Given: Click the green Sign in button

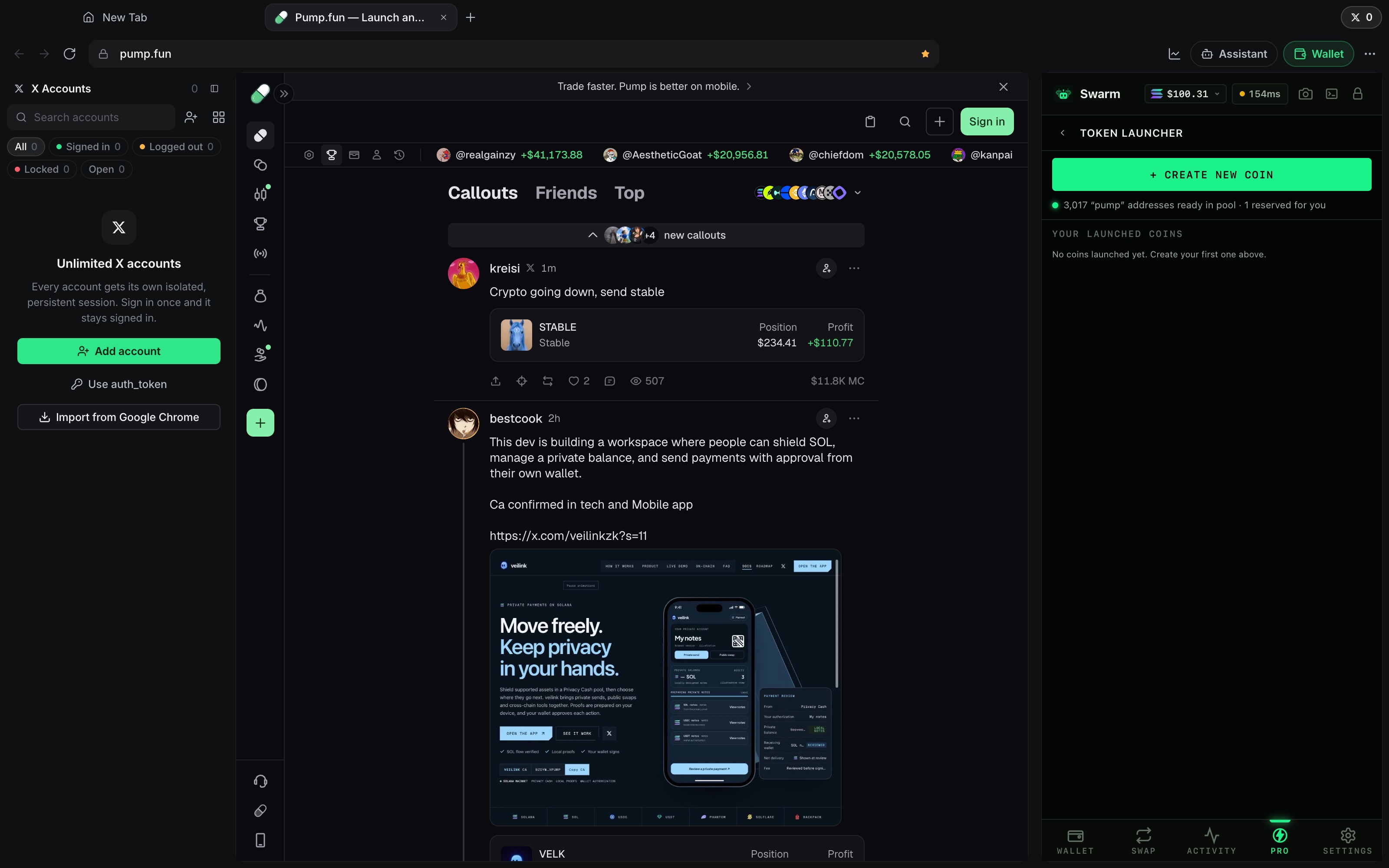Looking at the screenshot, I should tap(987, 122).
